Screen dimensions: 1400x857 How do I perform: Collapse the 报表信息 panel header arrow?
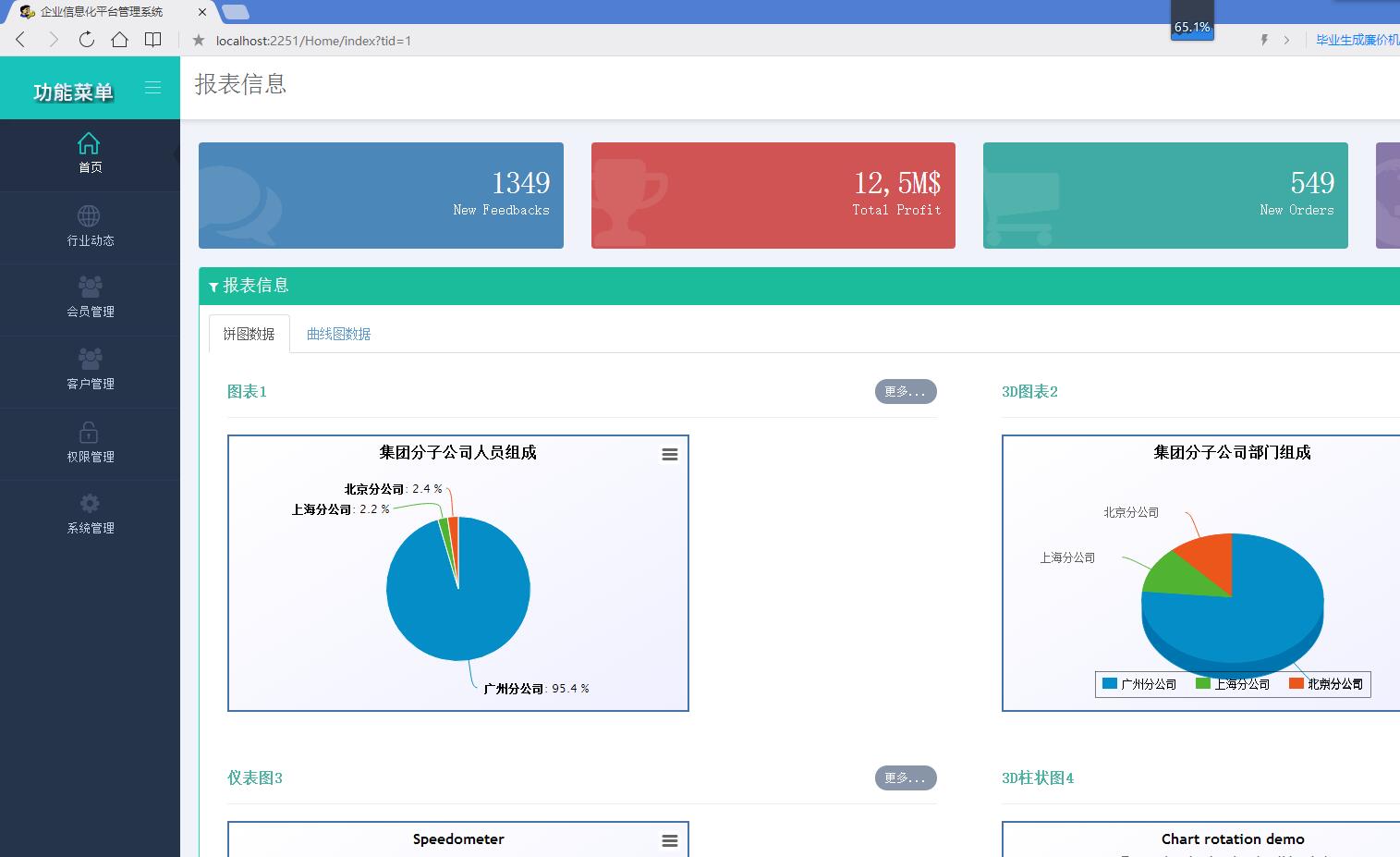click(x=213, y=287)
